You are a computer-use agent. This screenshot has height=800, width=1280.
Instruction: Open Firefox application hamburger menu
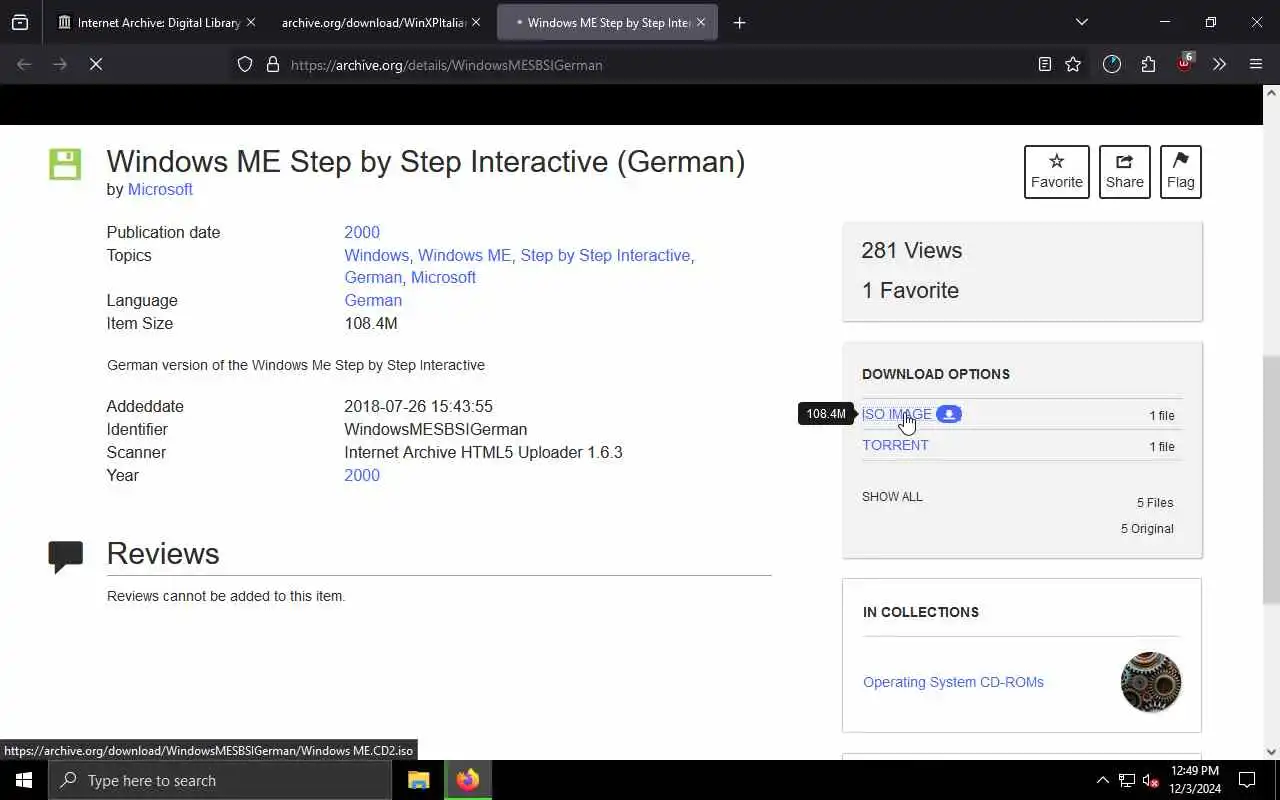[1256, 64]
